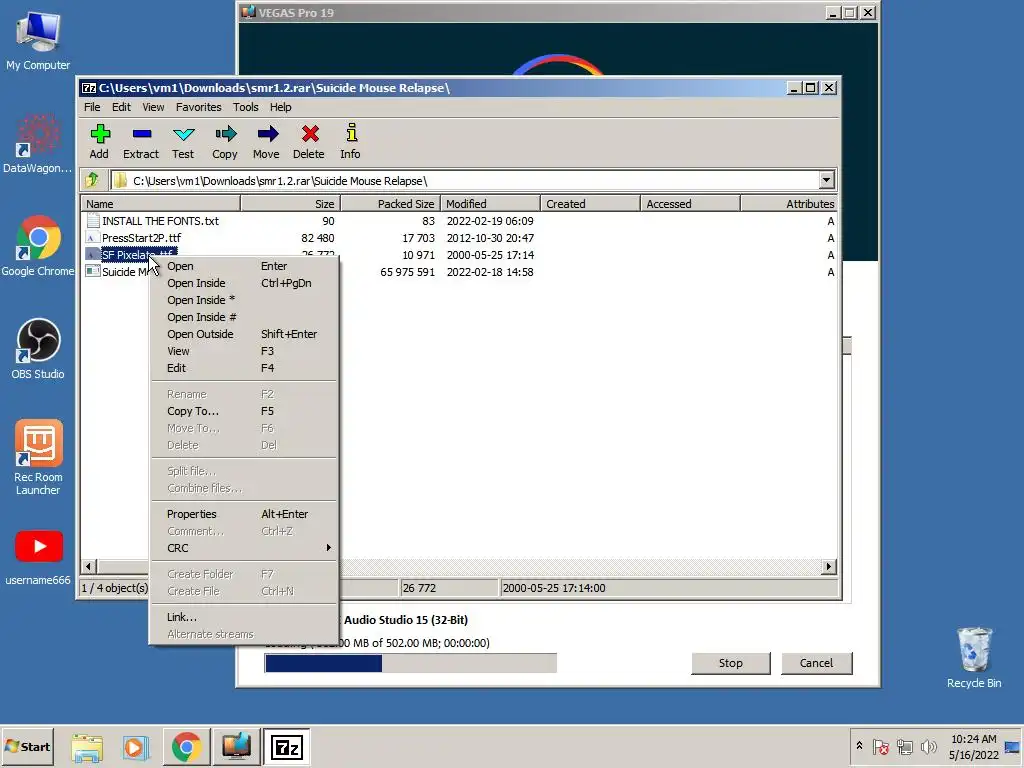The image size is (1024, 768).
Task: Click the taskbar clock
Action: point(973,746)
